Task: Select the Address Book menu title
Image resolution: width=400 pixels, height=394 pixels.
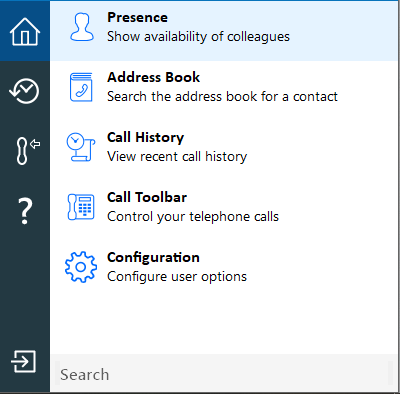Action: 153,77
